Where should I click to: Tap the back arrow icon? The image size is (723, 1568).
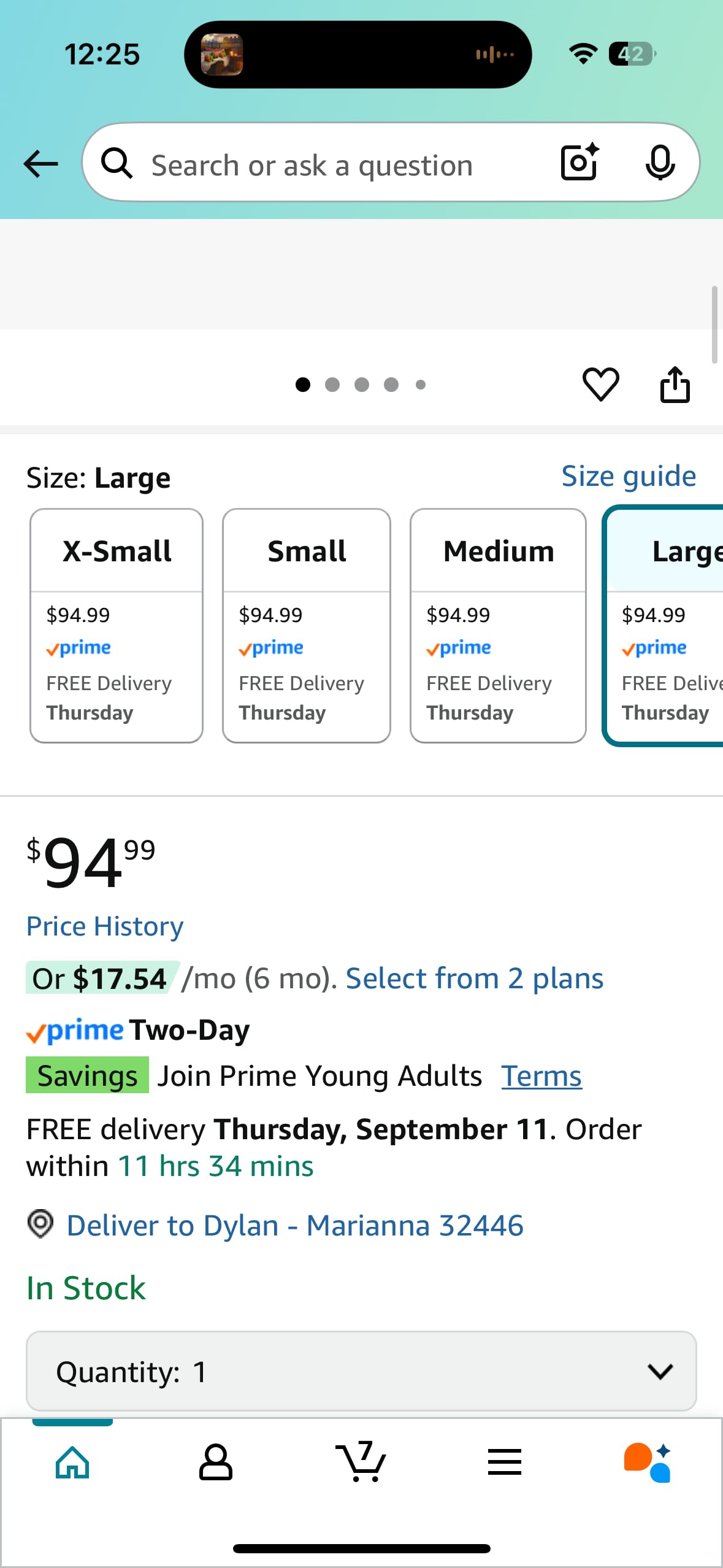tap(40, 164)
